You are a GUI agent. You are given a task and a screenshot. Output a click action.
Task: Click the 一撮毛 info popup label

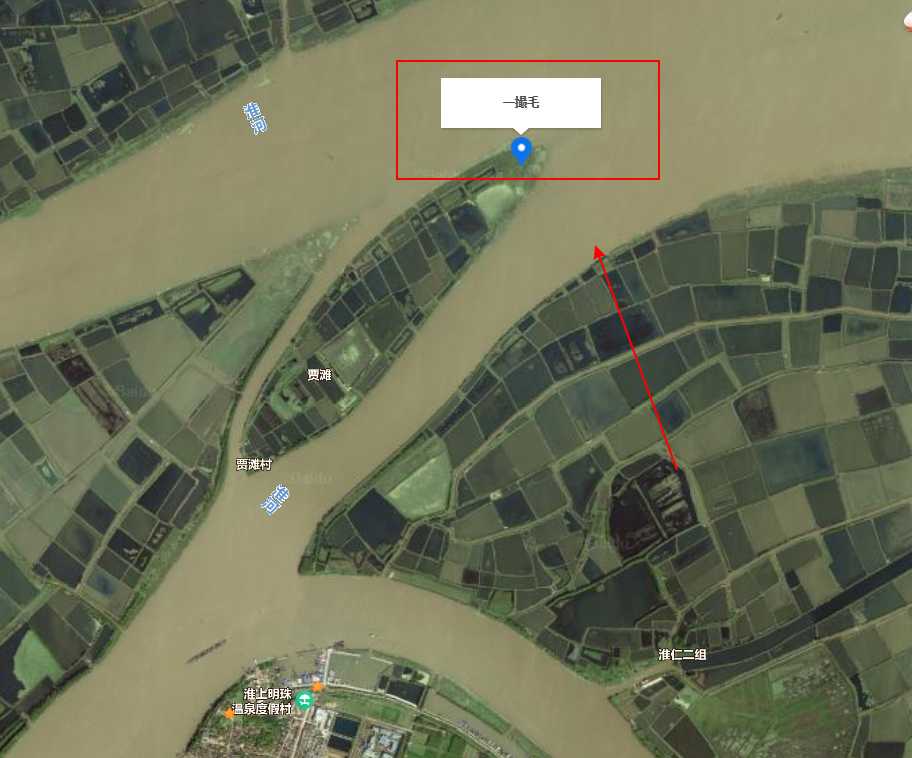pyautogui.click(x=521, y=102)
